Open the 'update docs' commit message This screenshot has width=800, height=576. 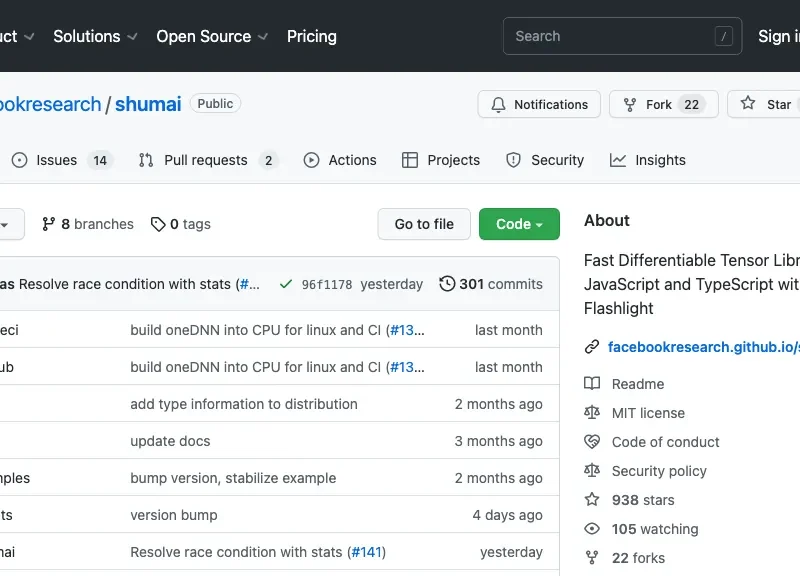[x=170, y=441]
